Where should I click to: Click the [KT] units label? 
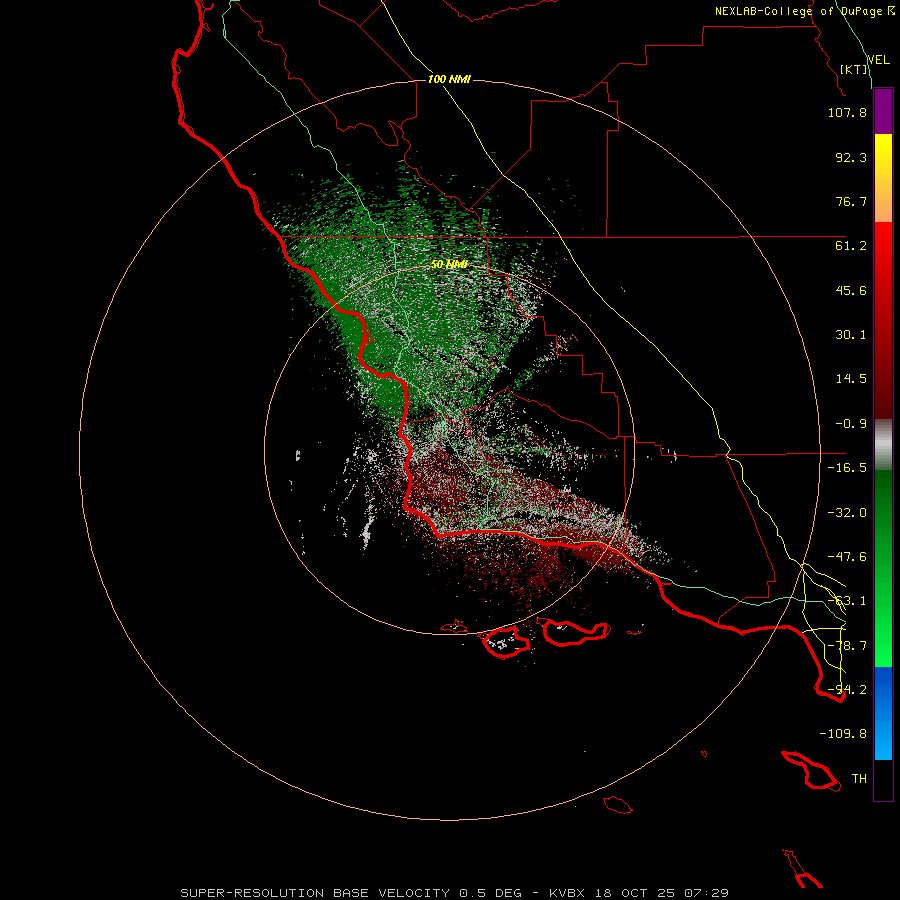pos(854,69)
